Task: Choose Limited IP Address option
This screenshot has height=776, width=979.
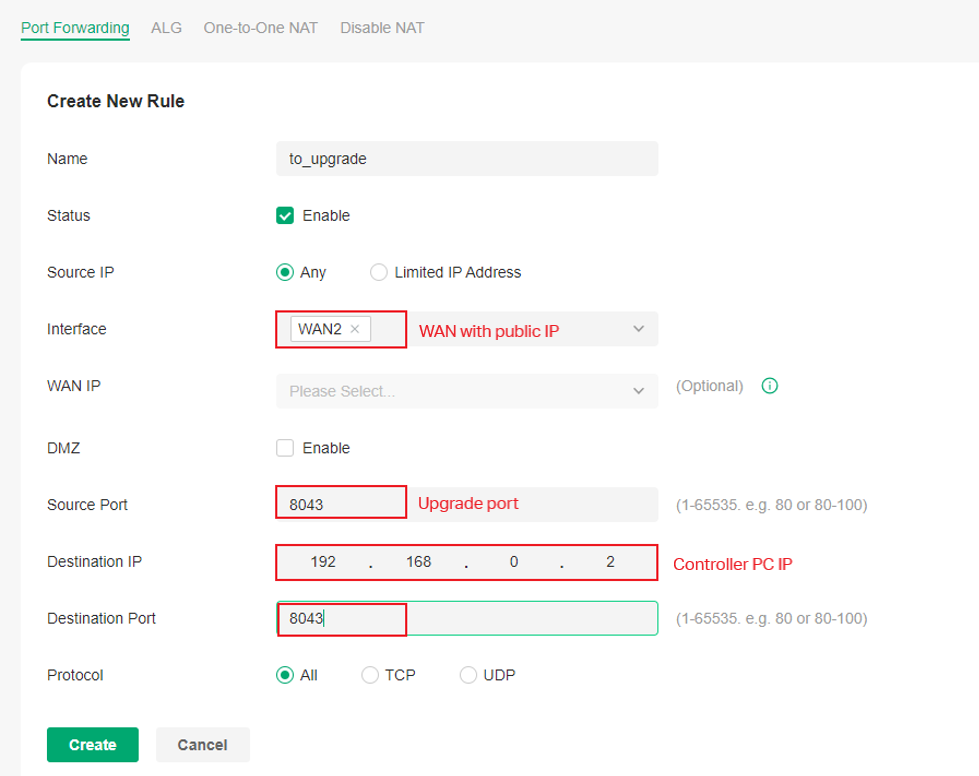Action: [x=379, y=271]
